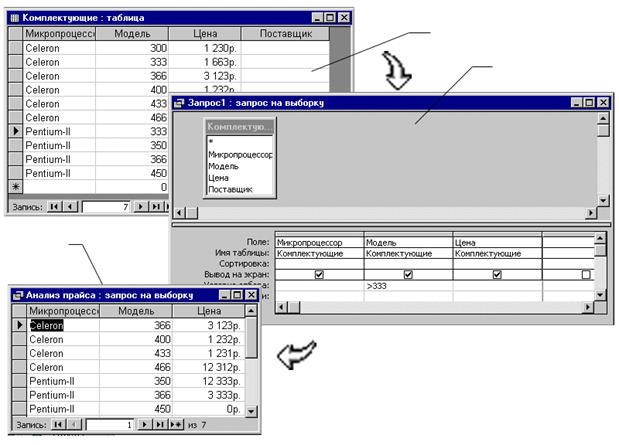619x445 pixels.
Task: Toggle show checkbox for Модель column
Action: 408,273
